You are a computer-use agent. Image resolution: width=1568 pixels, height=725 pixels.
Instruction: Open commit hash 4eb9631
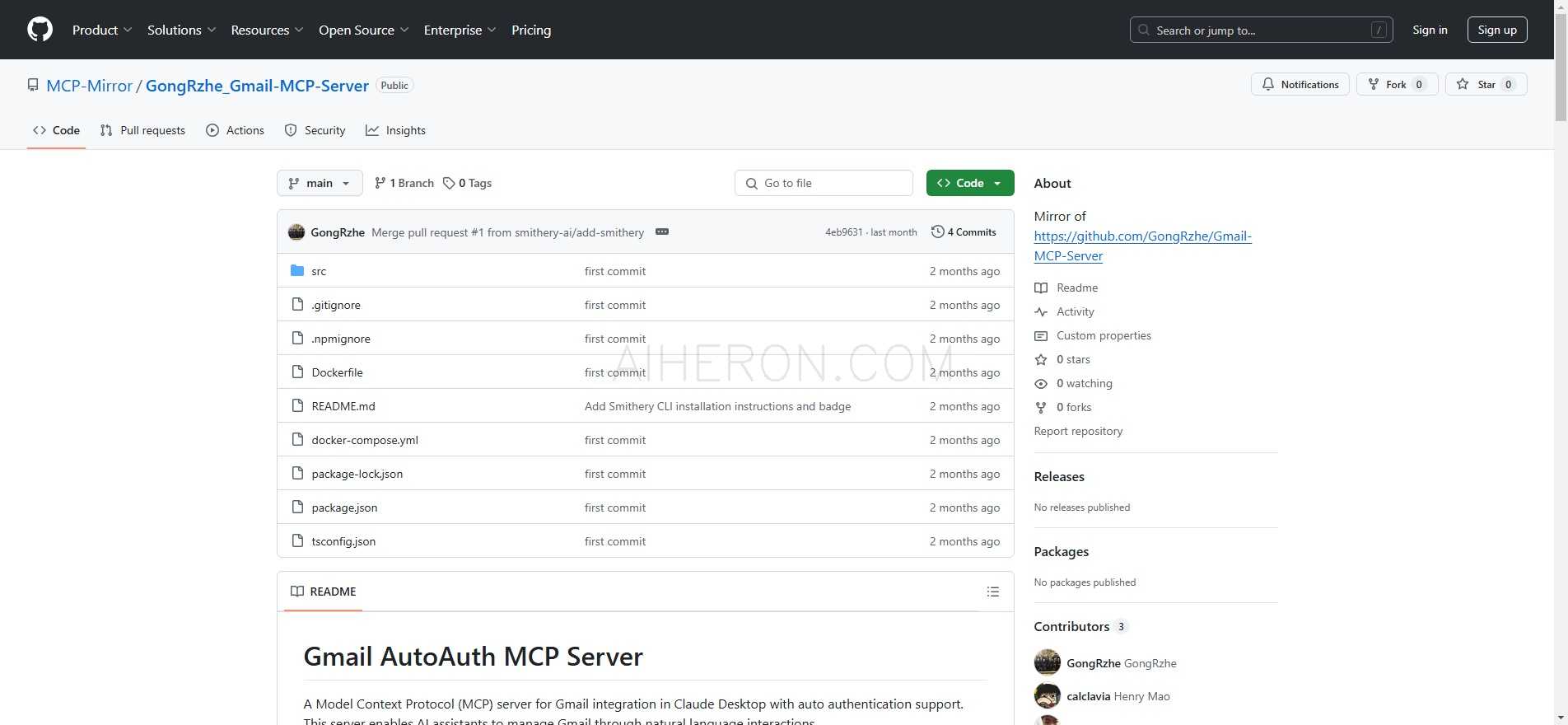tap(844, 232)
